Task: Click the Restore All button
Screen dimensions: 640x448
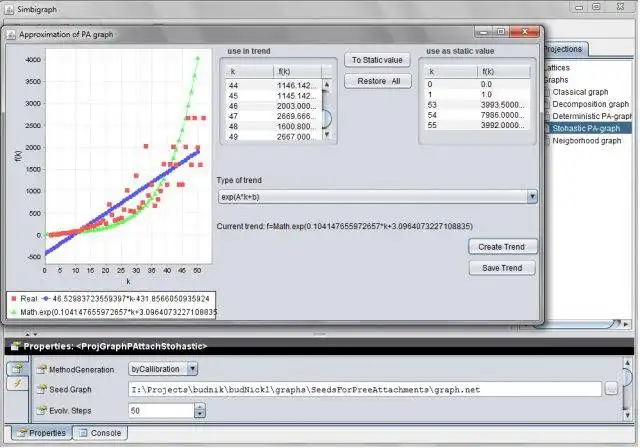Action: (378, 81)
